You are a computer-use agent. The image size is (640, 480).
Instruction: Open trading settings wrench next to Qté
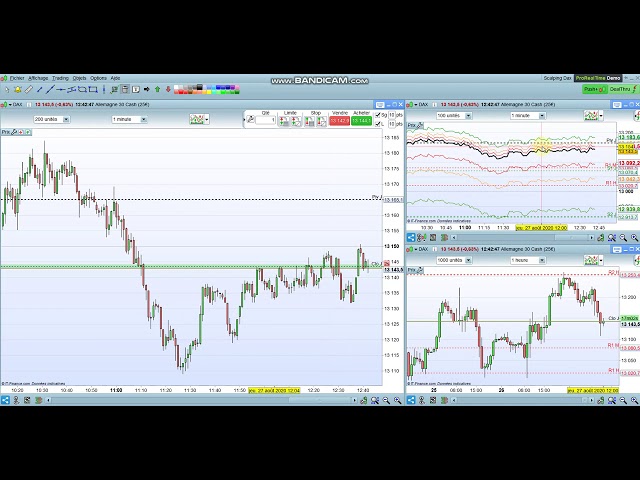tap(251, 120)
